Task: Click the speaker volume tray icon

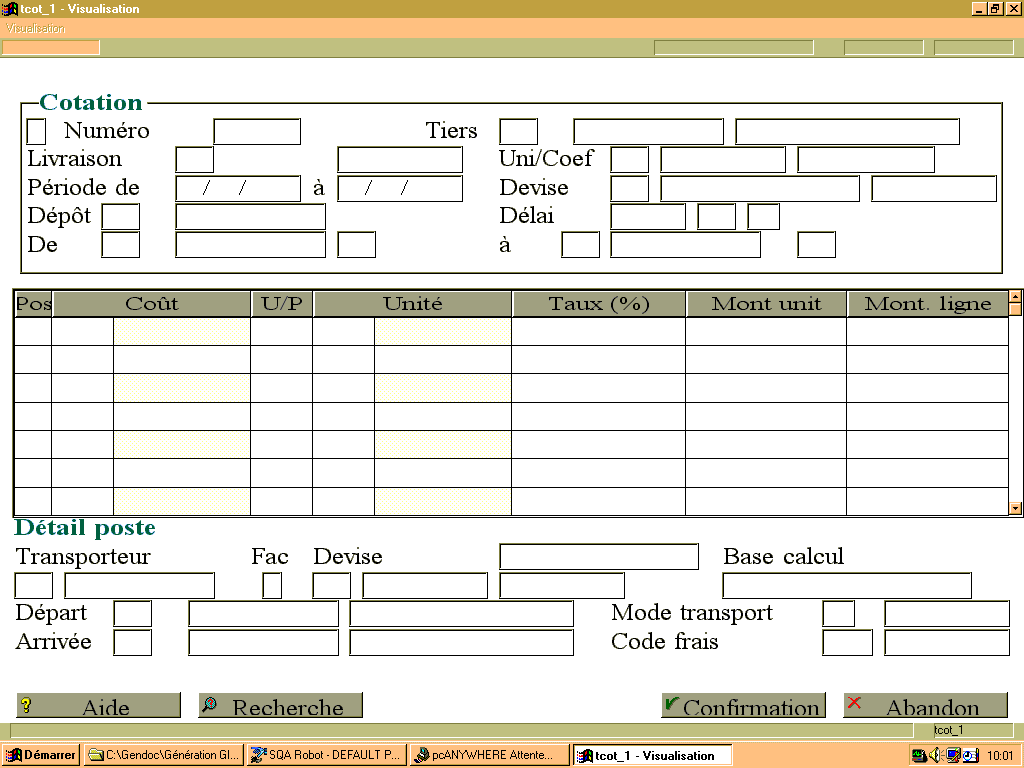Action: click(935, 755)
